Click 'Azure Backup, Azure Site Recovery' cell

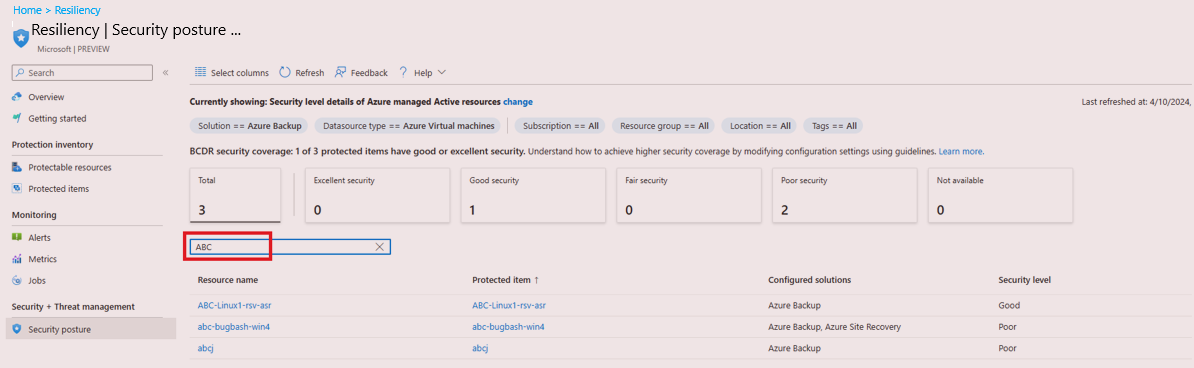click(835, 327)
